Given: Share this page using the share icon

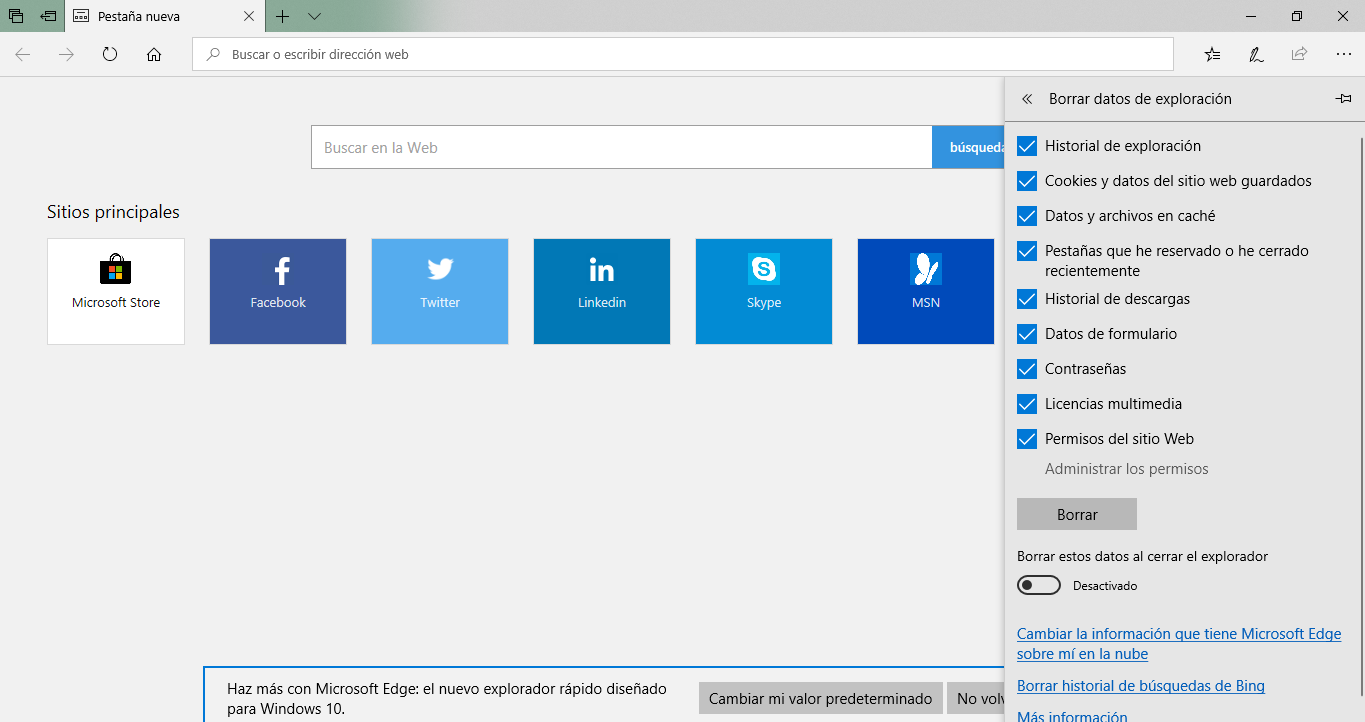Looking at the screenshot, I should pos(1299,55).
